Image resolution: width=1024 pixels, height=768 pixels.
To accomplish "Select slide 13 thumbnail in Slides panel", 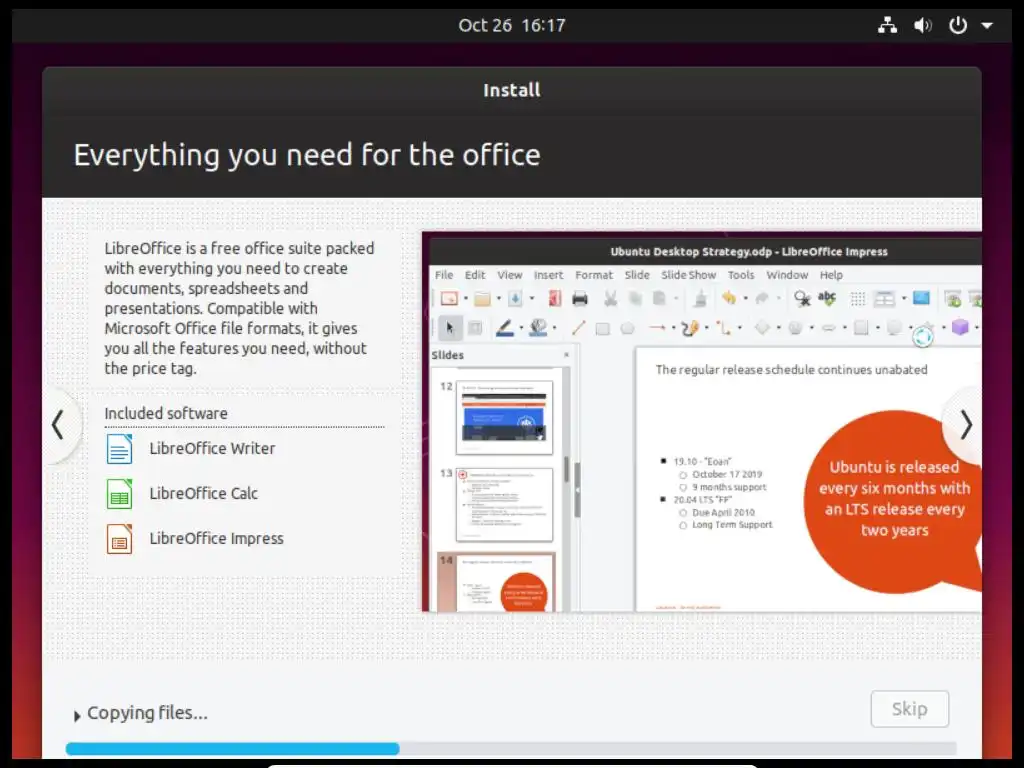I will coord(504,504).
